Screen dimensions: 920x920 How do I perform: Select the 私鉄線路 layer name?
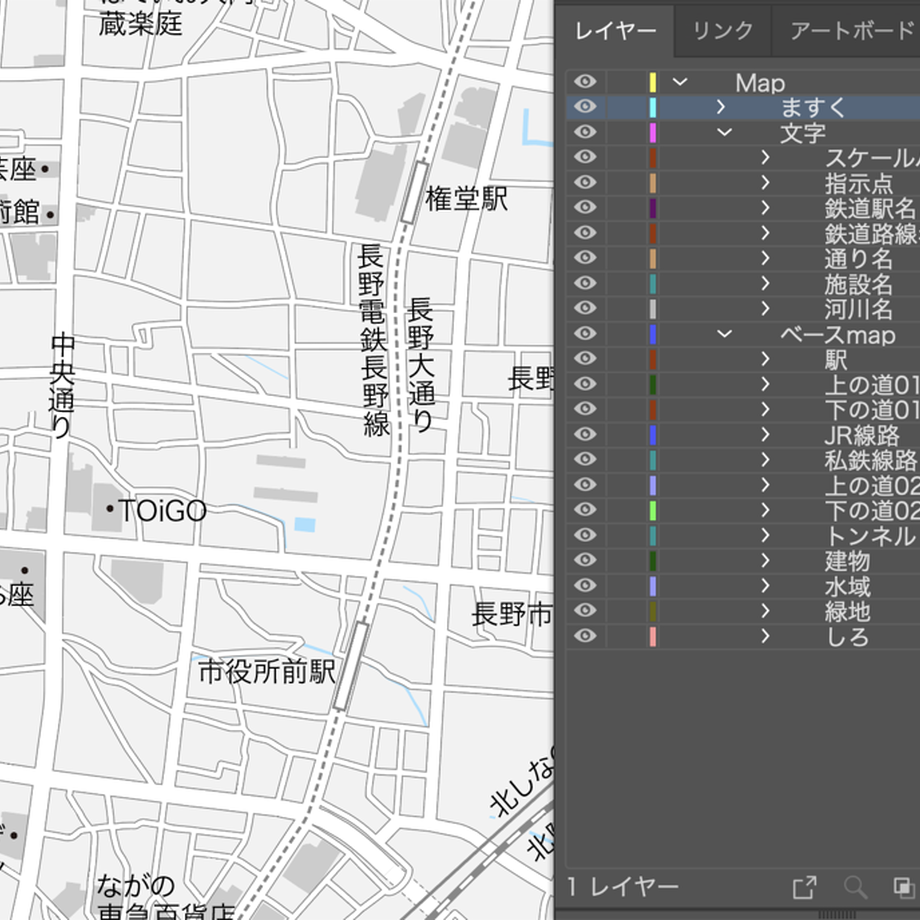click(871, 461)
